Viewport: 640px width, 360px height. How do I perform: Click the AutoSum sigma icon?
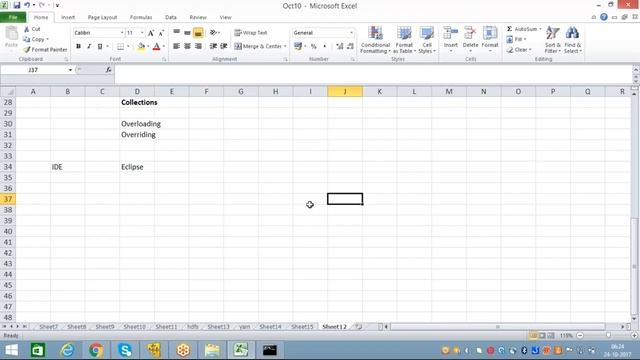(x=509, y=29)
